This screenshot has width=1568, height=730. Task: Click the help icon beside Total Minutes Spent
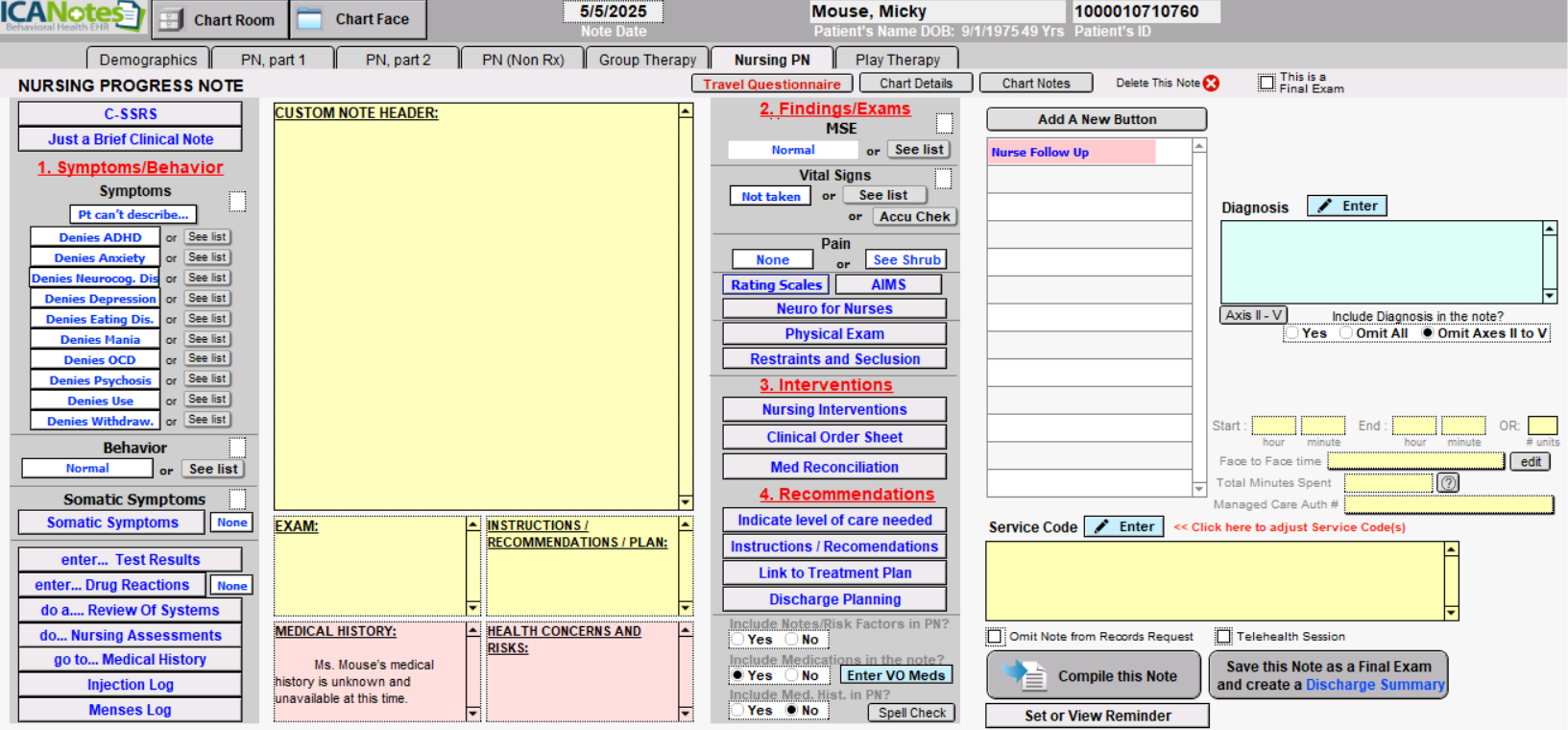tap(1448, 483)
